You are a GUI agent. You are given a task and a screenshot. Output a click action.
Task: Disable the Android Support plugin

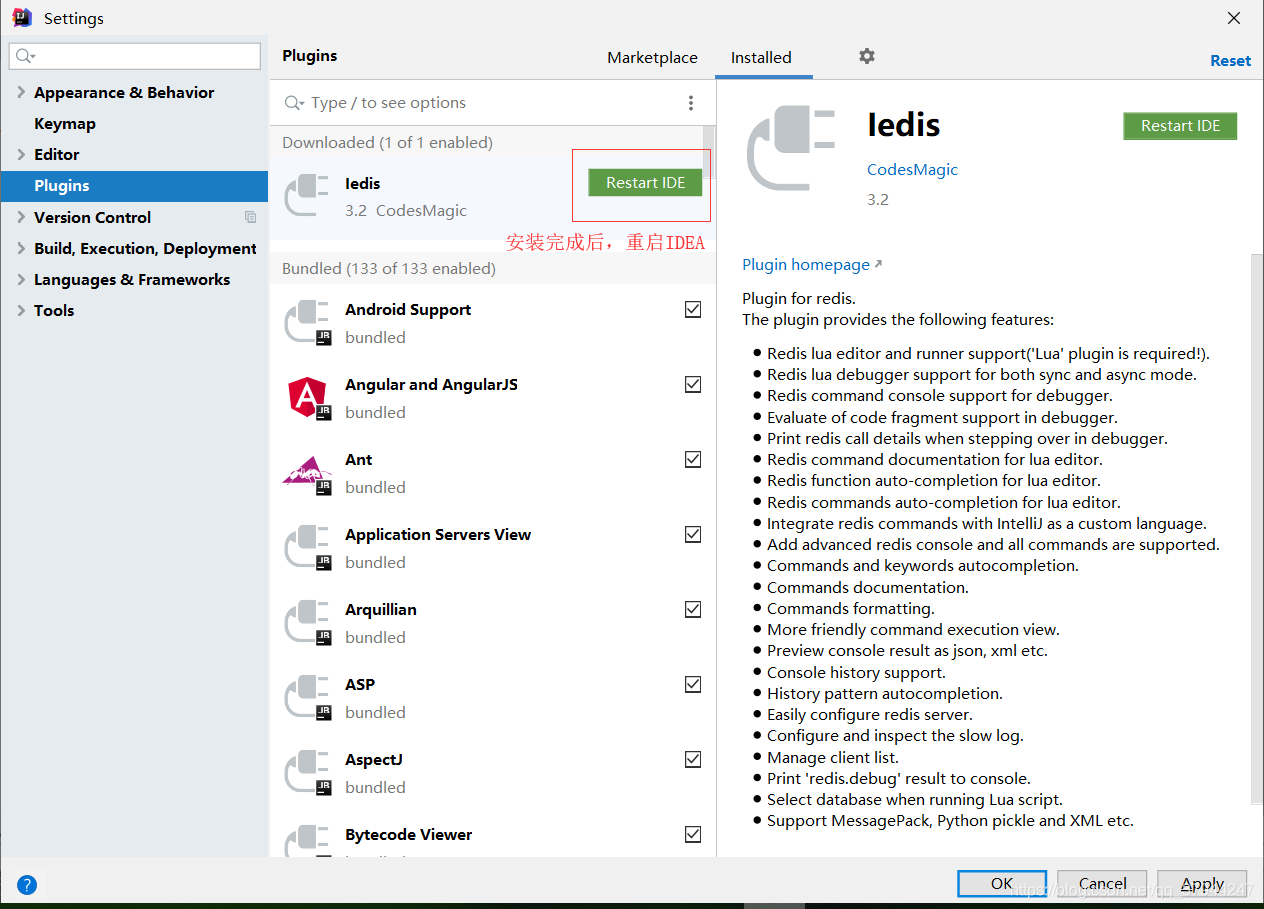(x=693, y=309)
